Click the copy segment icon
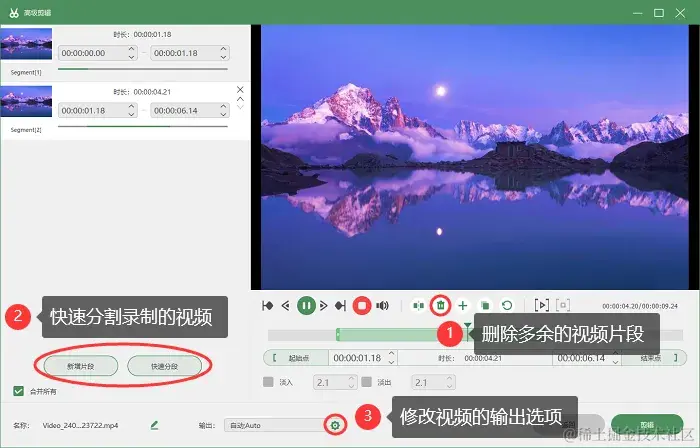The height and width of the screenshot is (448, 700). [x=485, y=306]
